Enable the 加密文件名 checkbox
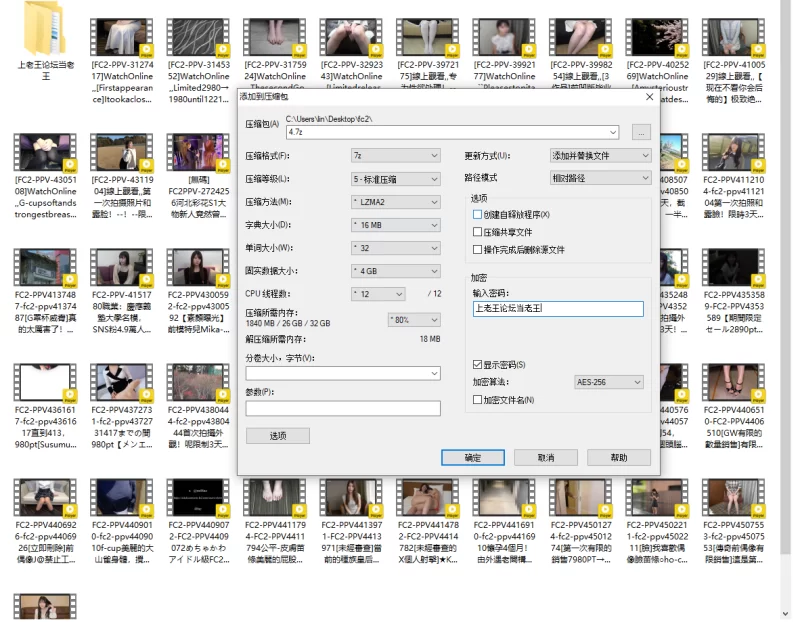800x622 pixels. (477, 400)
